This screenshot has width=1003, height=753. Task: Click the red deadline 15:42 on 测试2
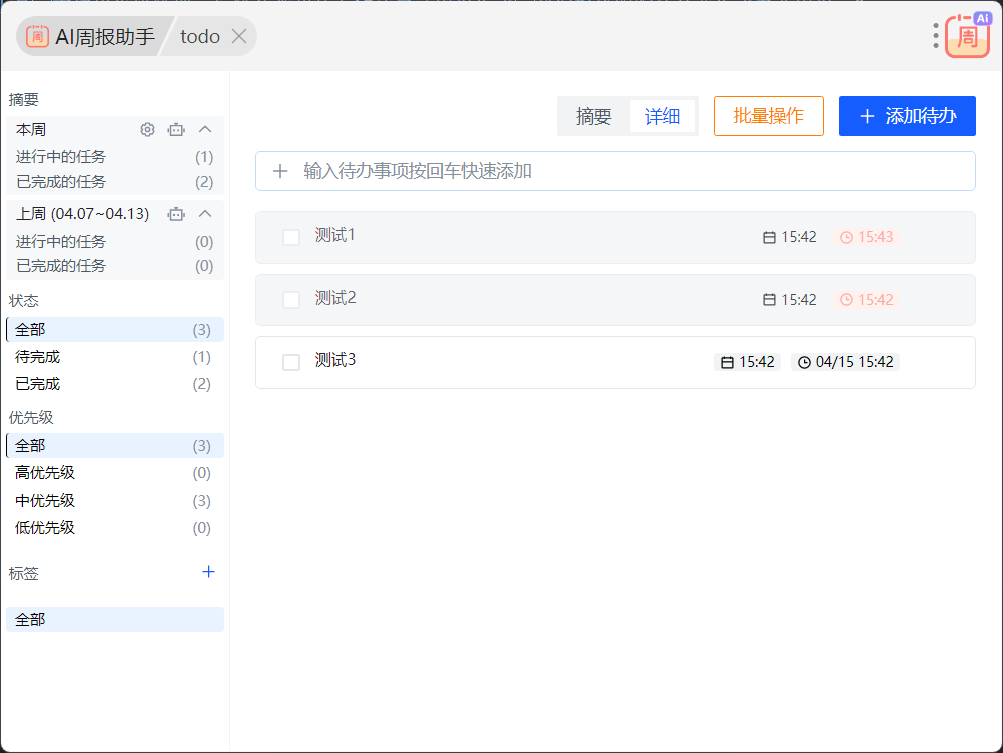click(x=867, y=300)
